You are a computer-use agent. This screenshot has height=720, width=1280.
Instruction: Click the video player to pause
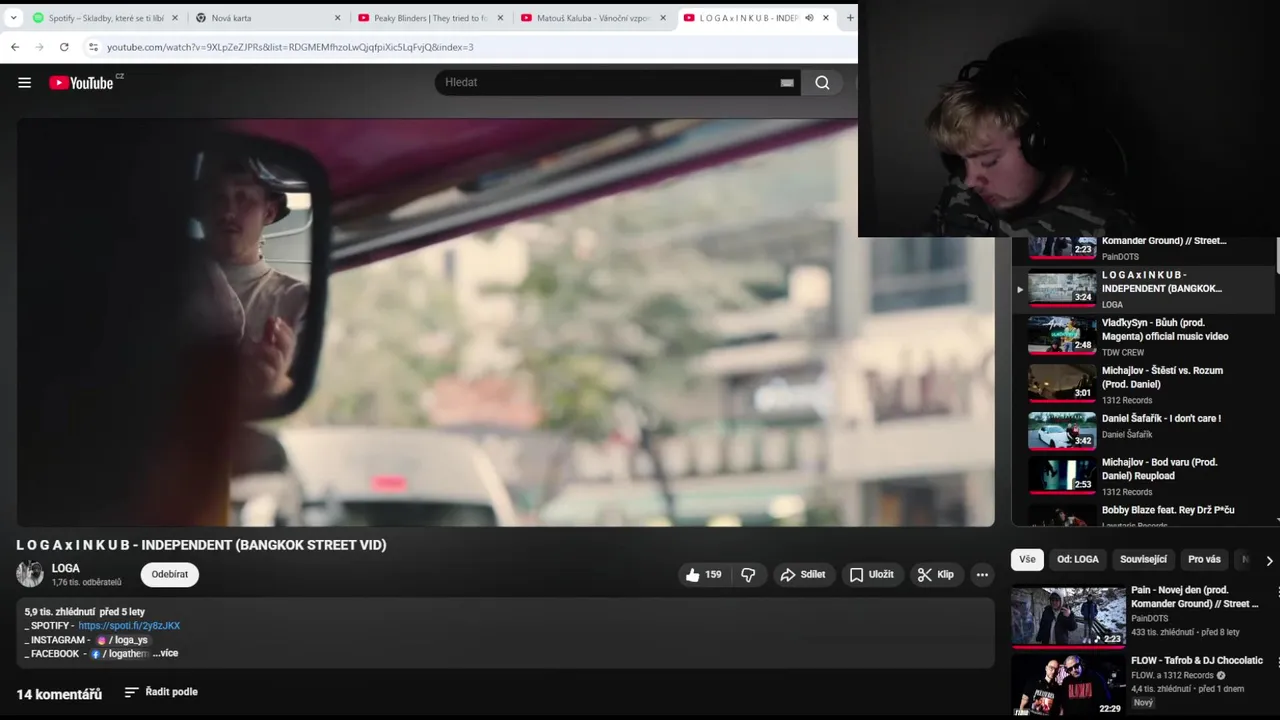pos(506,322)
